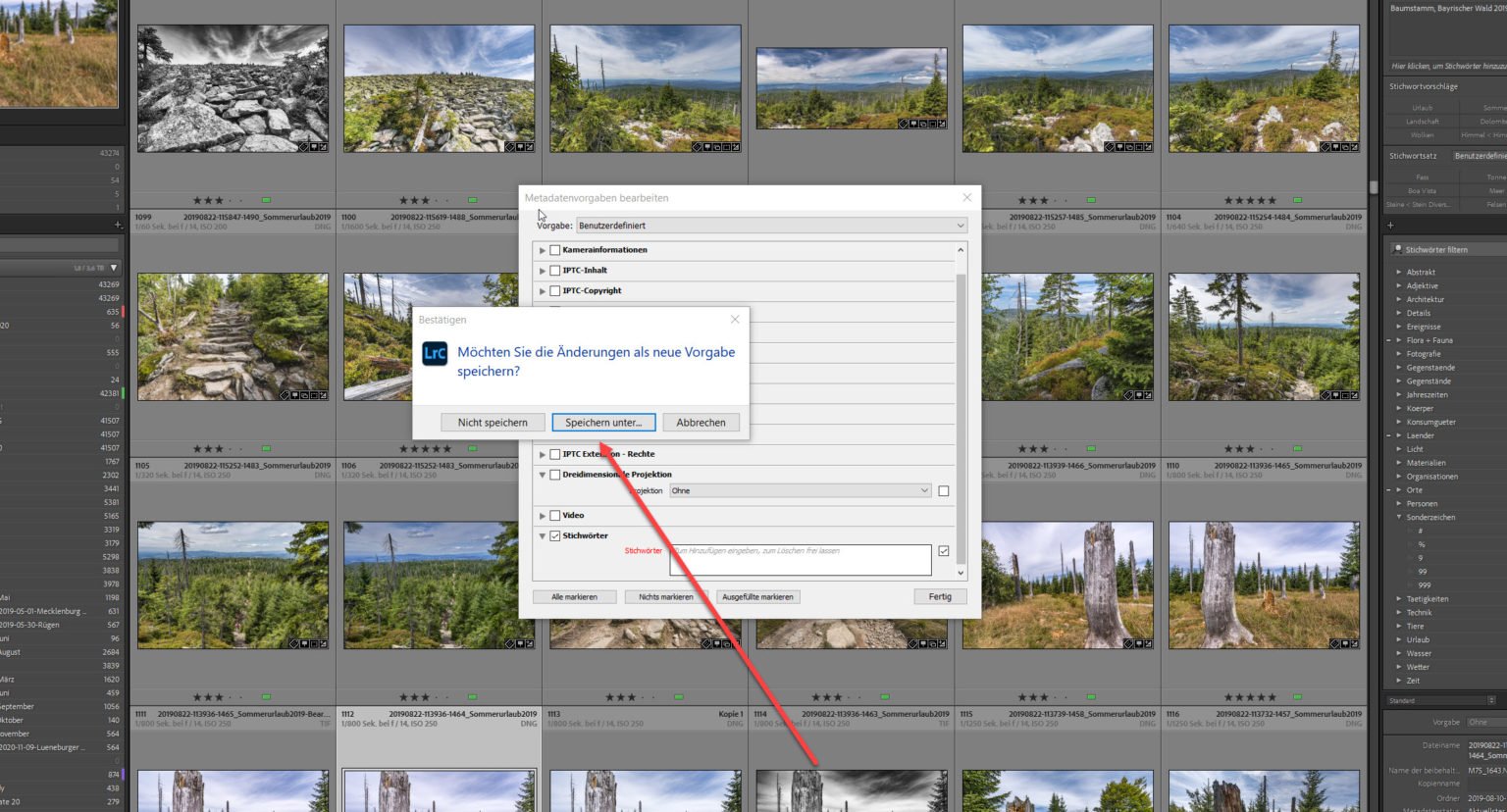
Task: Untick the Stichwörter section checkbox
Action: pyautogui.click(x=555, y=535)
